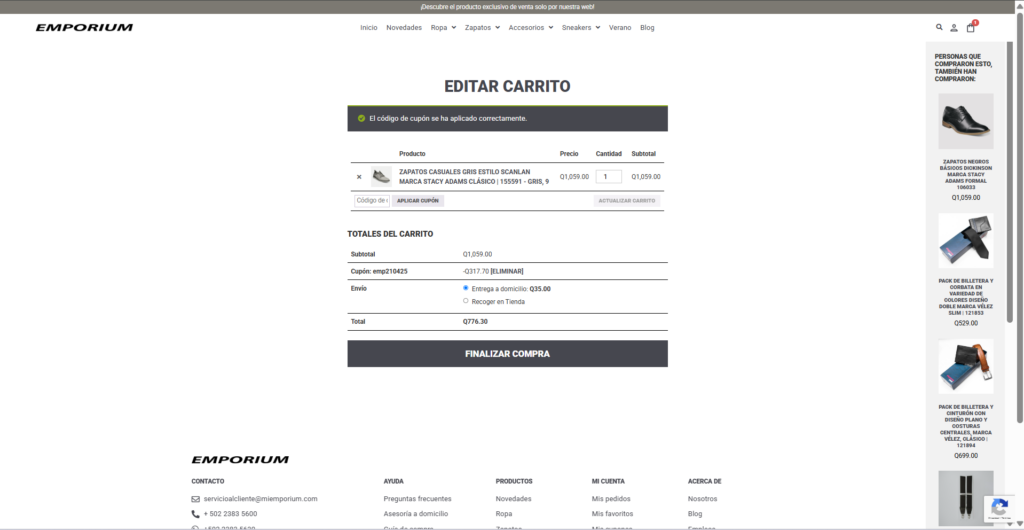Open Nosotros footer link

703,499
